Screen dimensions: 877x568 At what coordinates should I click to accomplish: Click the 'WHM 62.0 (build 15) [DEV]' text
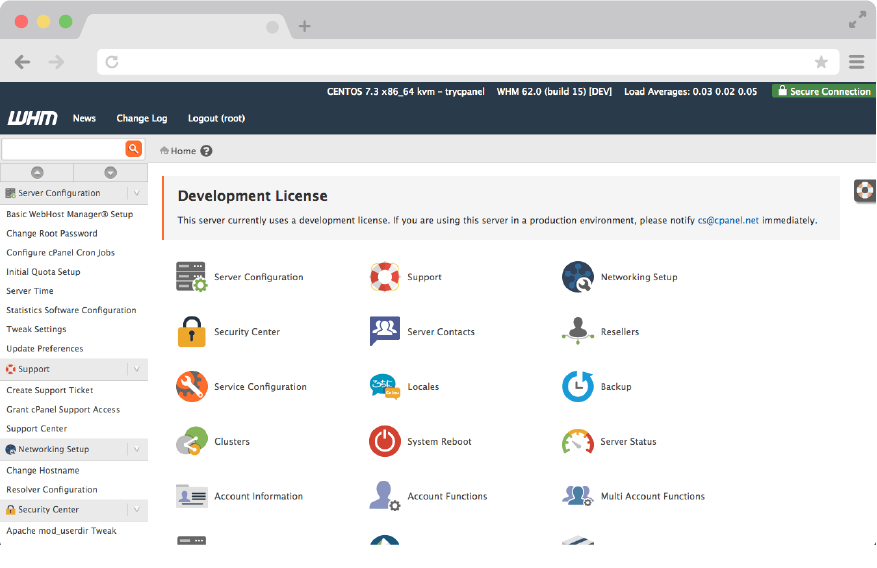pos(554,92)
